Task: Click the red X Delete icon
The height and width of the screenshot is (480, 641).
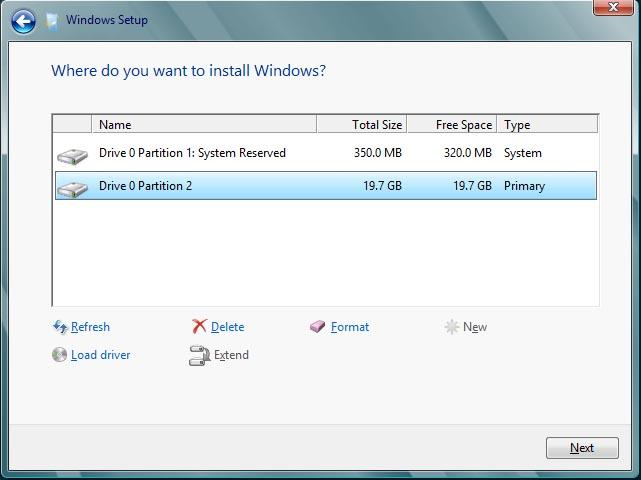Action: tap(199, 327)
